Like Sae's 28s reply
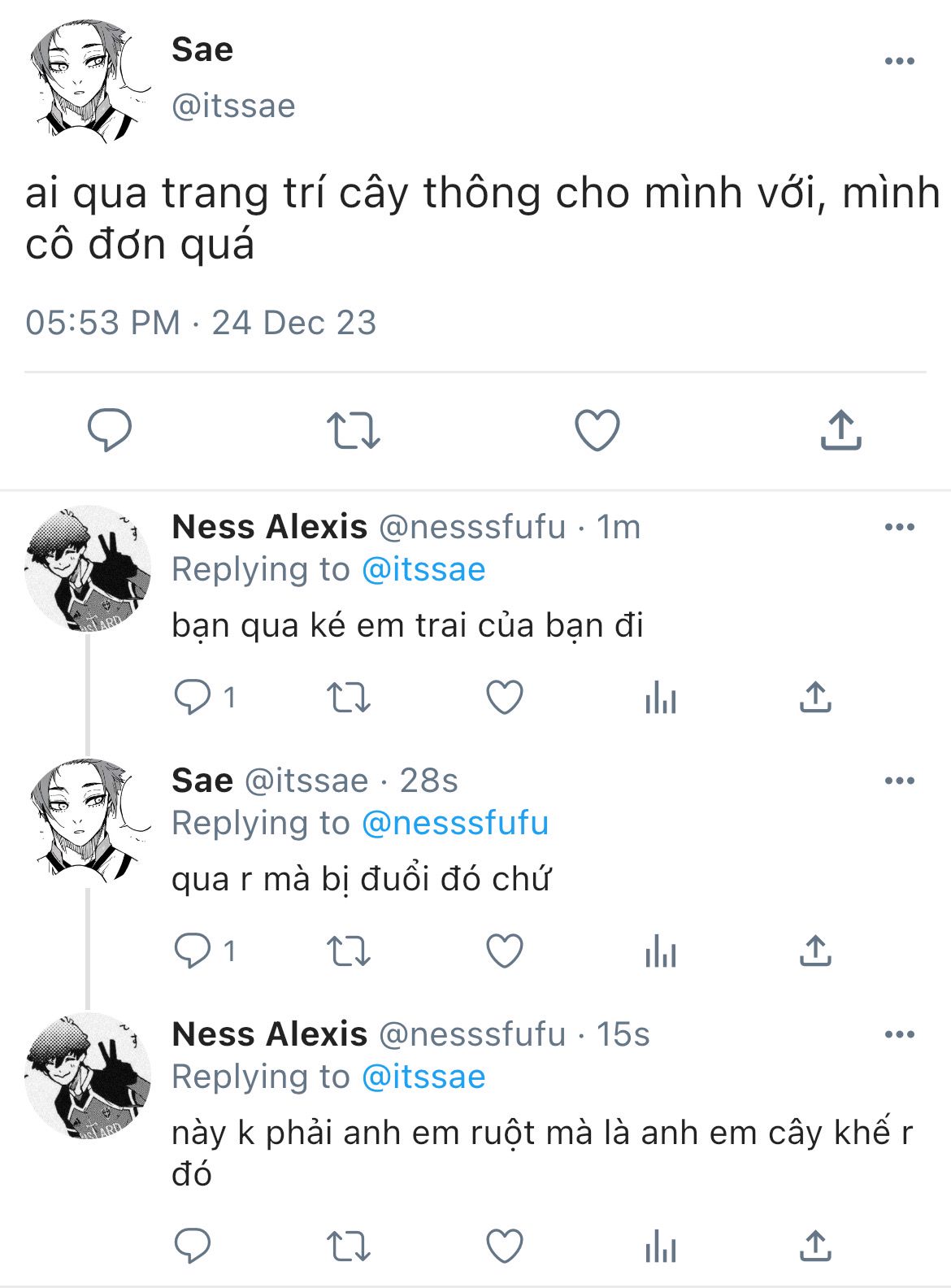951x1288 pixels. (x=504, y=951)
